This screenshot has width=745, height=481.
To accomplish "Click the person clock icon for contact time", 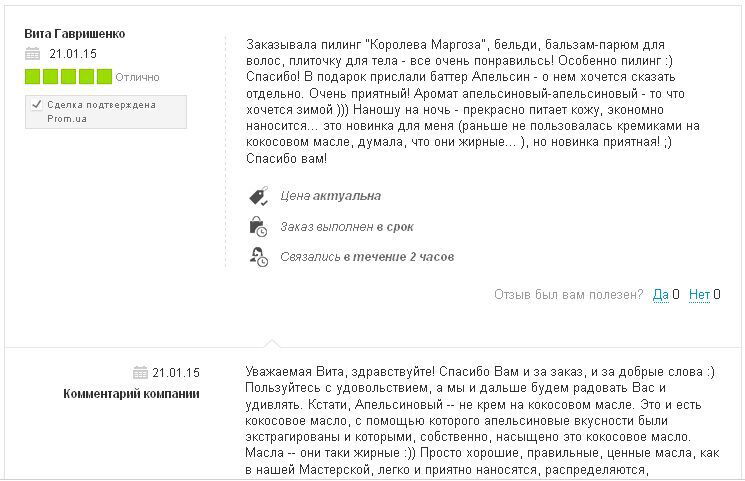I will (x=258, y=257).
